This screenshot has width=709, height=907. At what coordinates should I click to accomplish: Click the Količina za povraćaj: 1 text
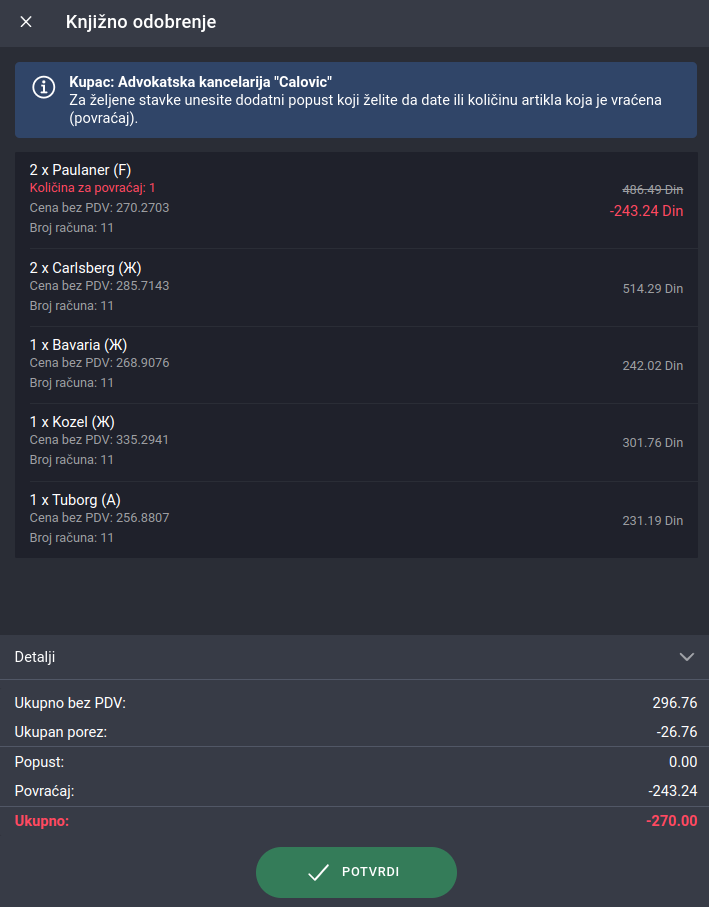coord(93,188)
